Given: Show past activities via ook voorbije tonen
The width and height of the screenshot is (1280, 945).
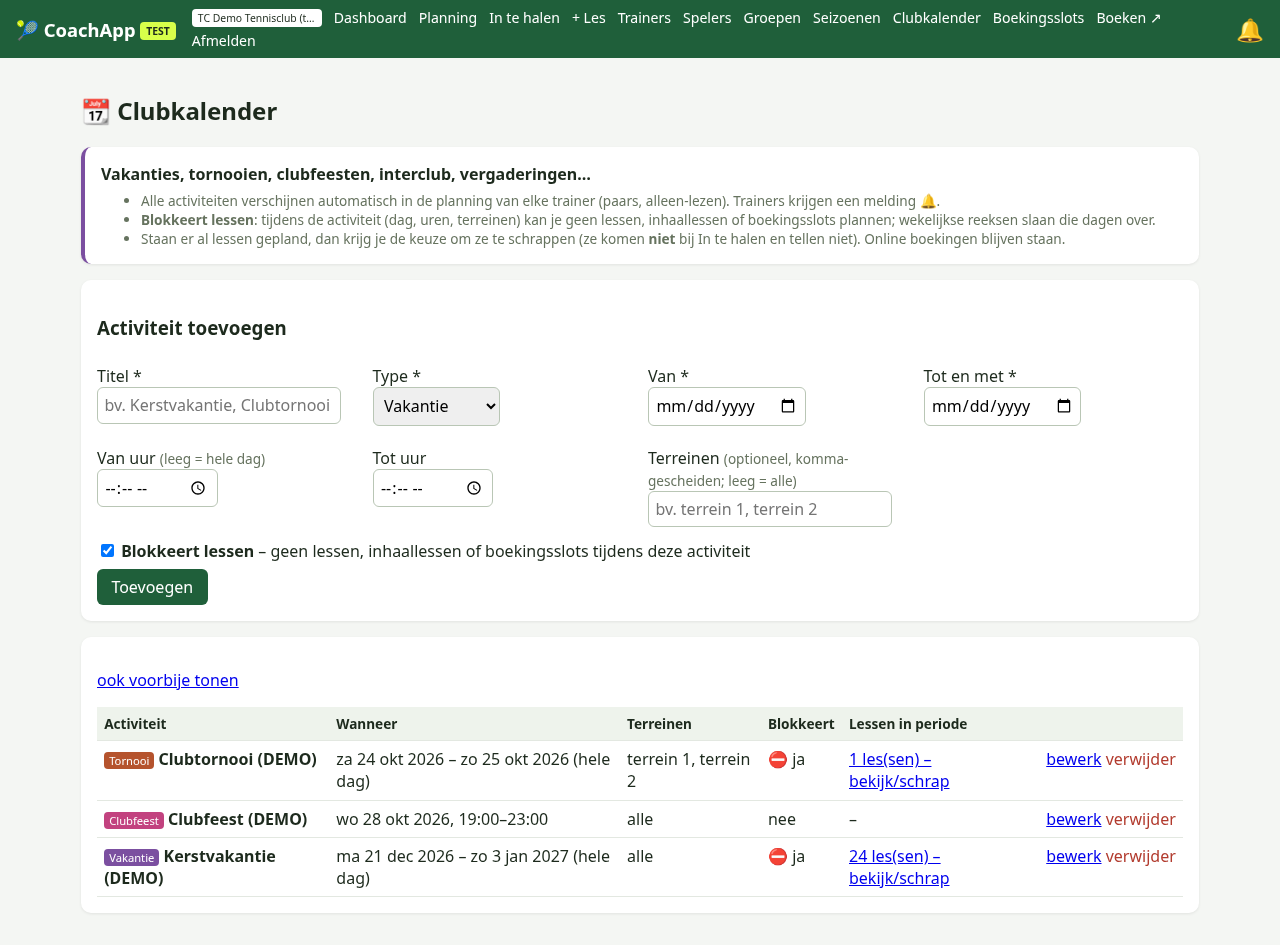Looking at the screenshot, I should pyautogui.click(x=168, y=680).
